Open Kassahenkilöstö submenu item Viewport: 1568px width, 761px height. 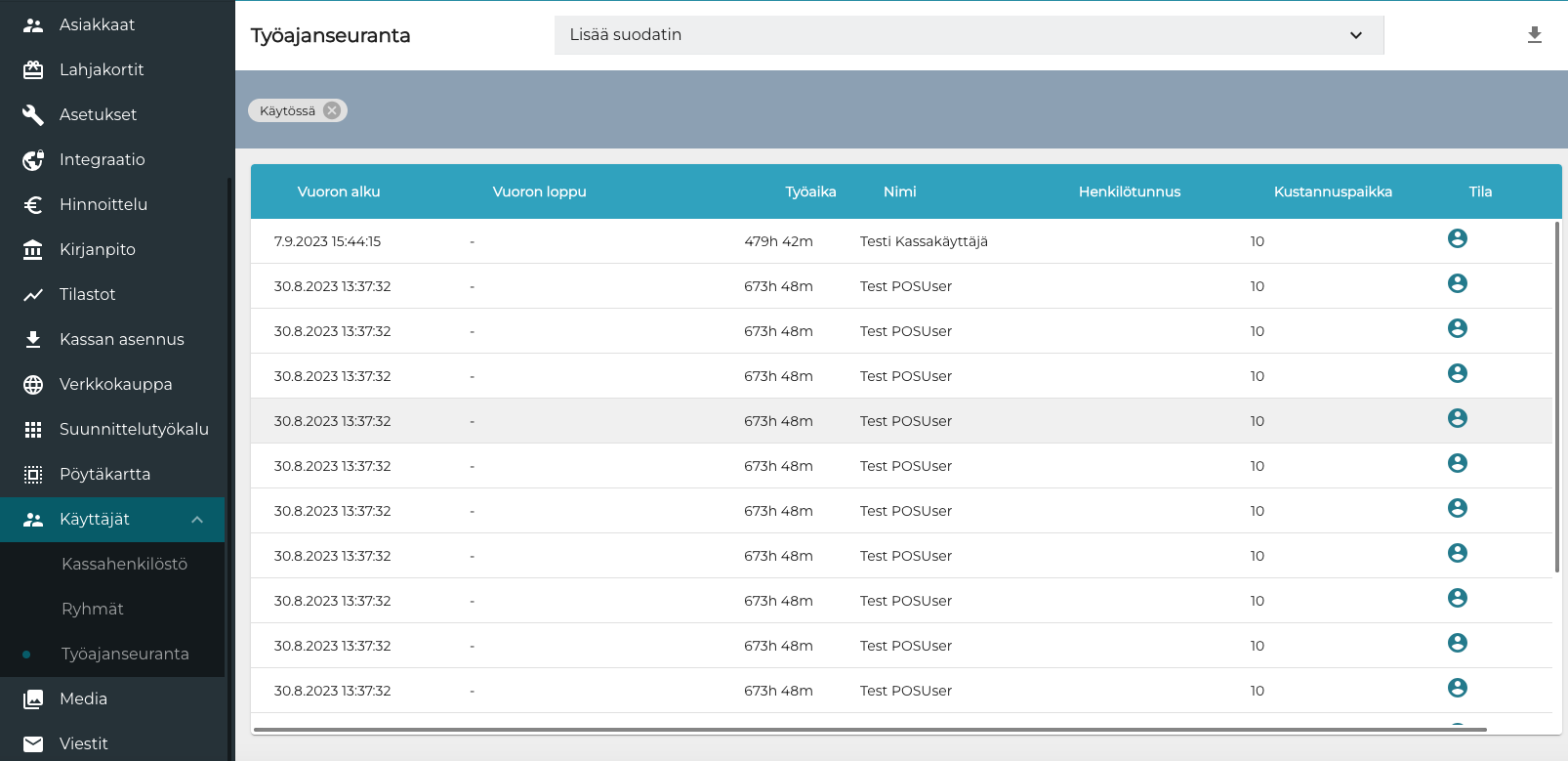click(124, 565)
